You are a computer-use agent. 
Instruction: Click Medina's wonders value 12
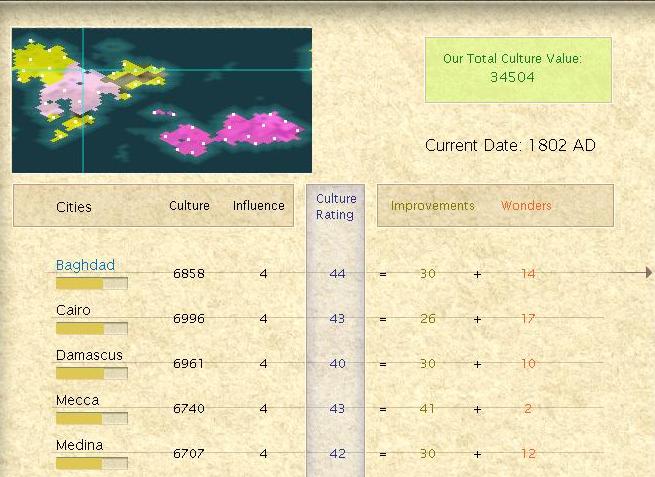(528, 453)
